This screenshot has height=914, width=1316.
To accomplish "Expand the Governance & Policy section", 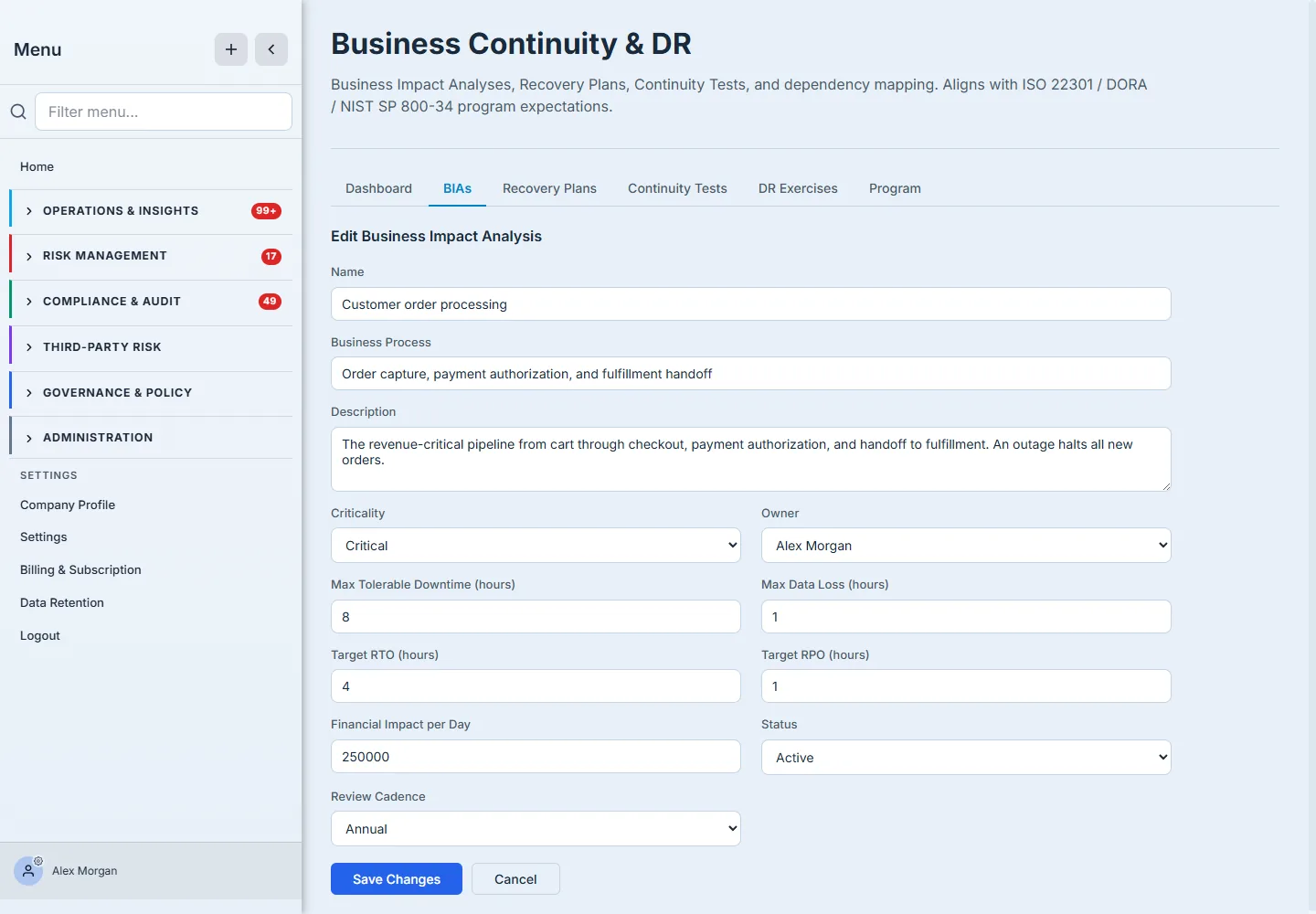I will 151,393.
